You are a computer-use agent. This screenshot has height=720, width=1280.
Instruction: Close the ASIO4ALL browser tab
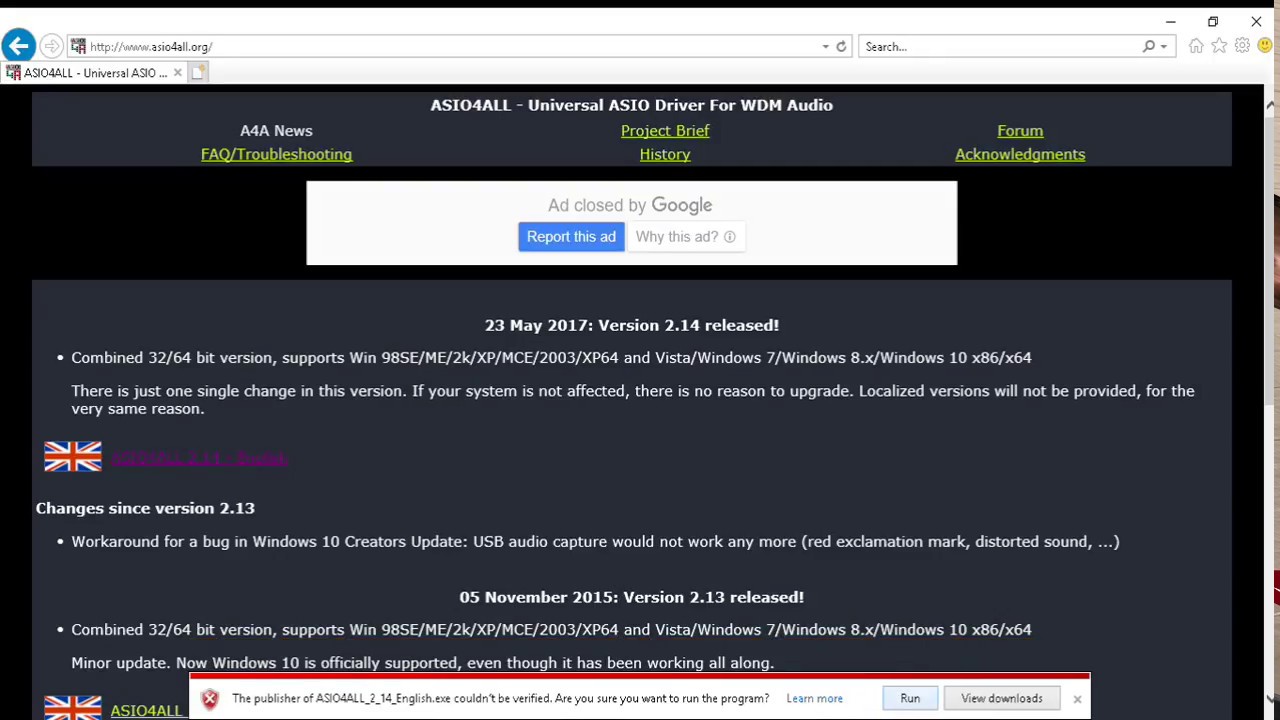(178, 72)
